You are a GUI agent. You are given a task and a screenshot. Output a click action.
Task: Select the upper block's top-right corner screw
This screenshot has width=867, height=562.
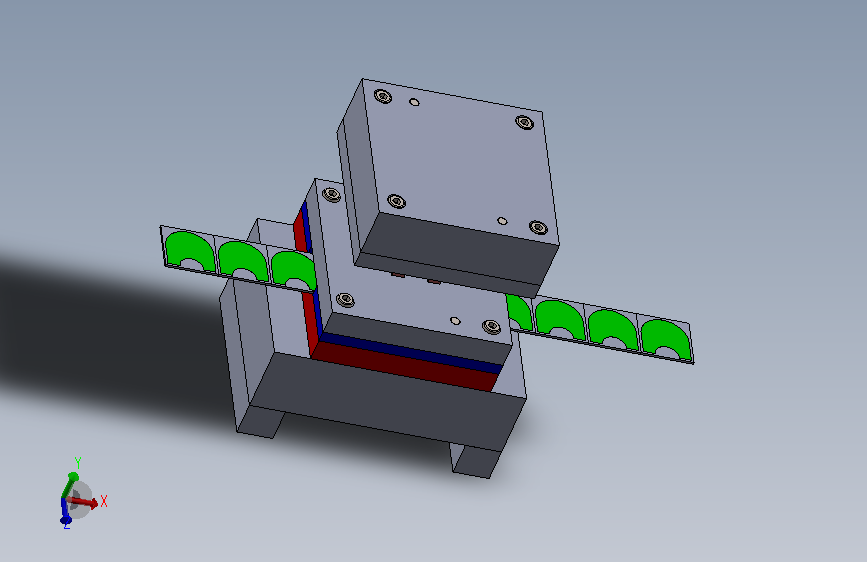point(524,122)
